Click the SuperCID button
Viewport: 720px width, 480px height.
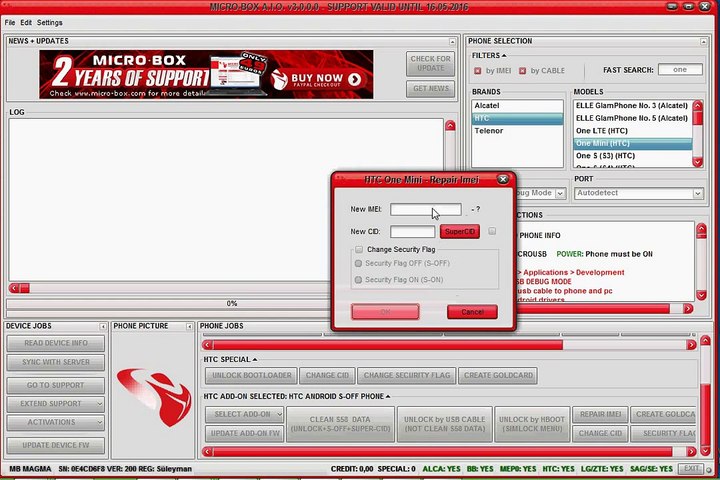click(460, 232)
